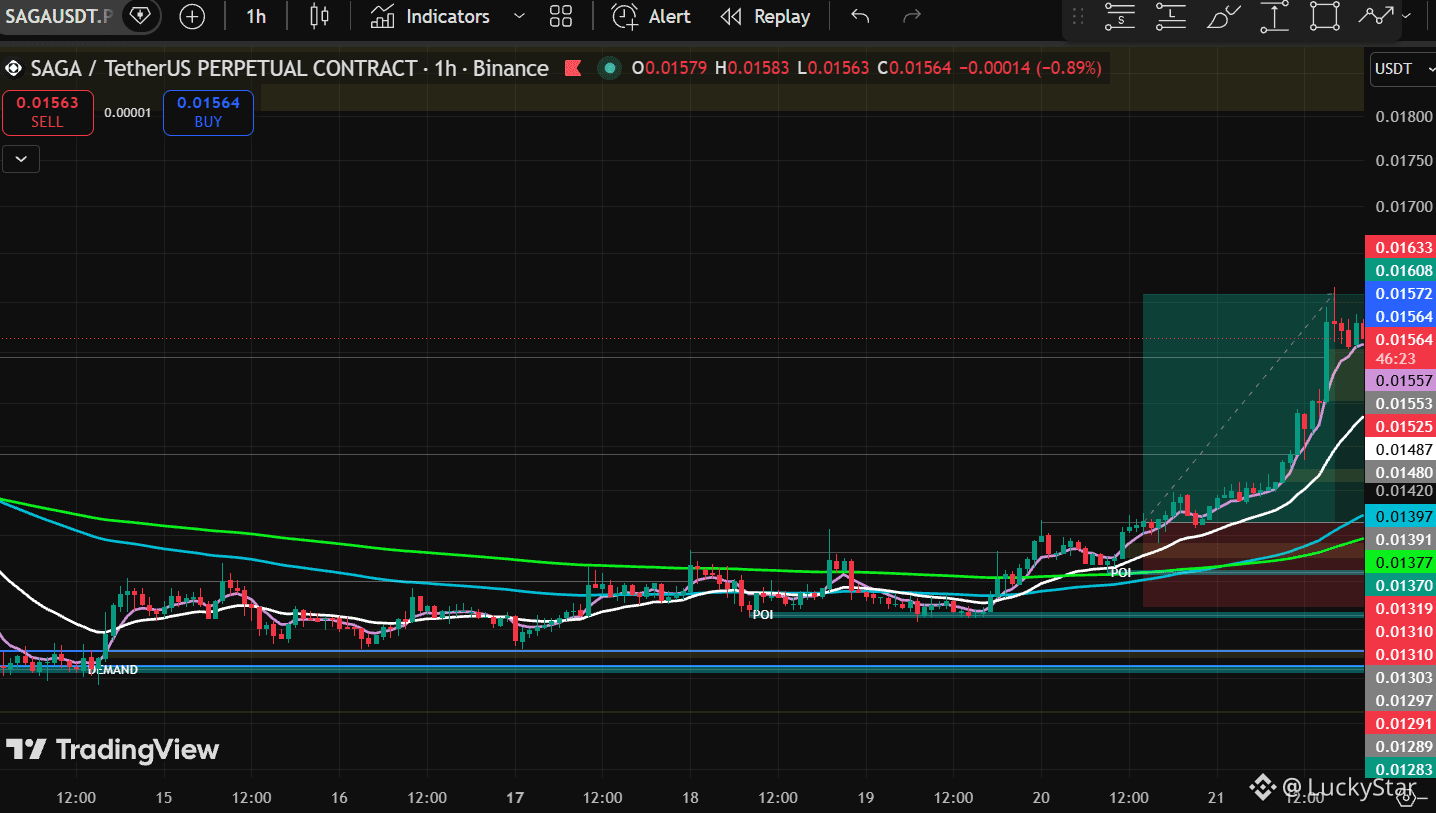Open the candlestick chart type menu
This screenshot has height=813, width=1436.
[319, 16]
